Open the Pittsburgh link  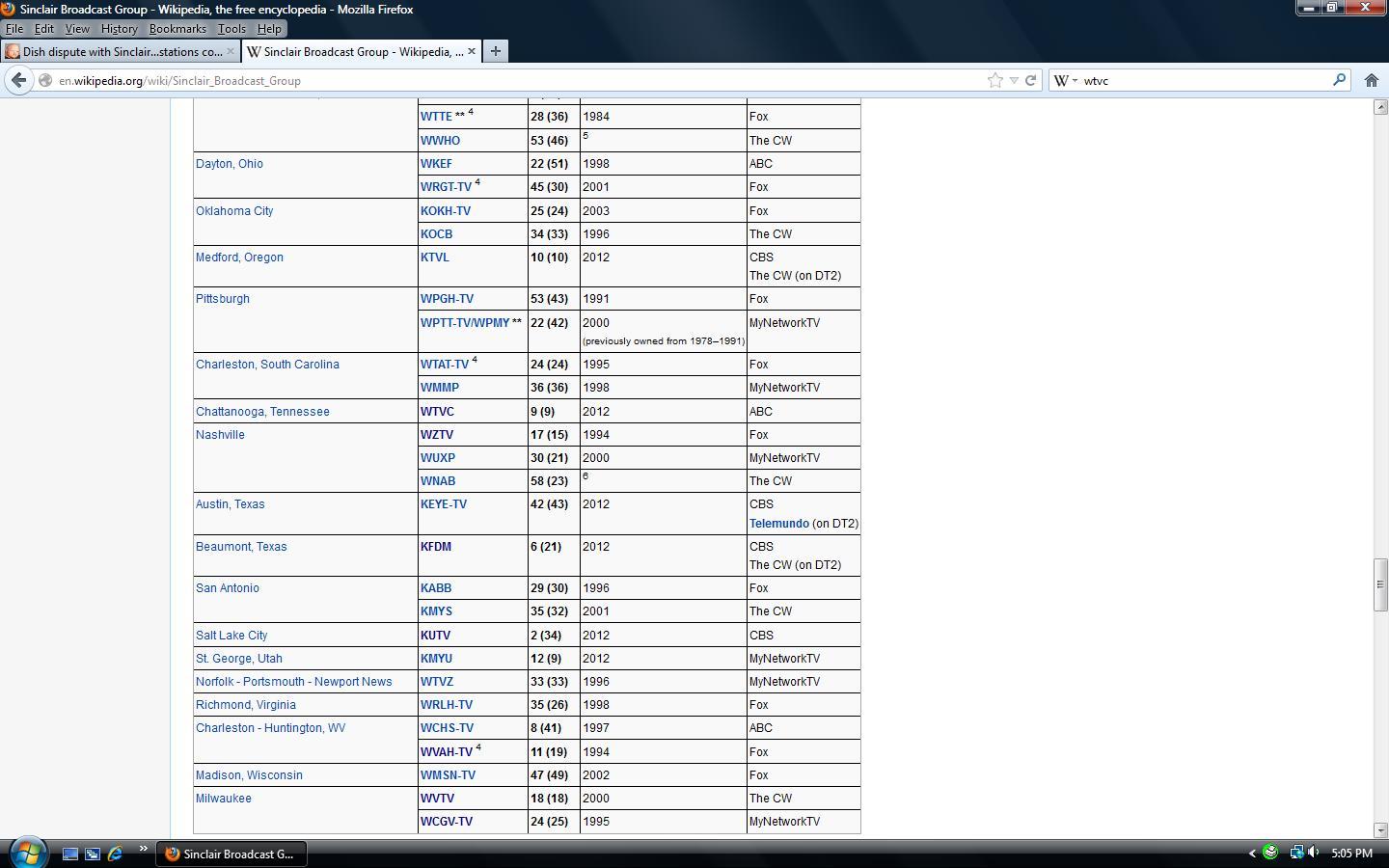[x=223, y=299]
